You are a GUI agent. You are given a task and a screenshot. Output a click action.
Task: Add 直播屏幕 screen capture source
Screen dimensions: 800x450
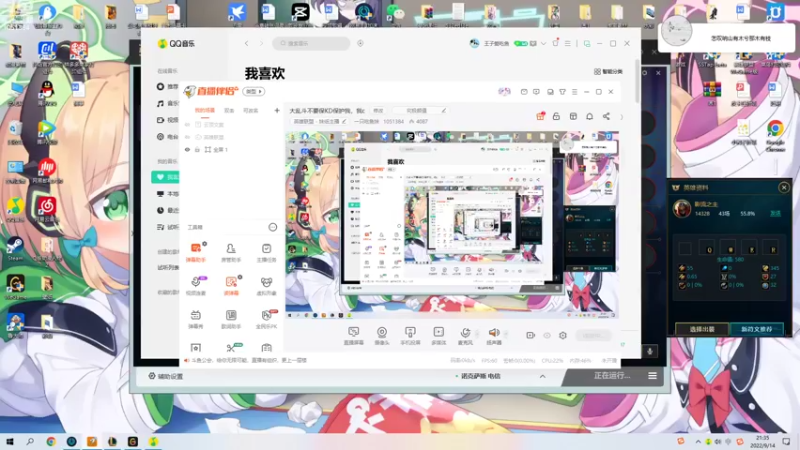354,336
